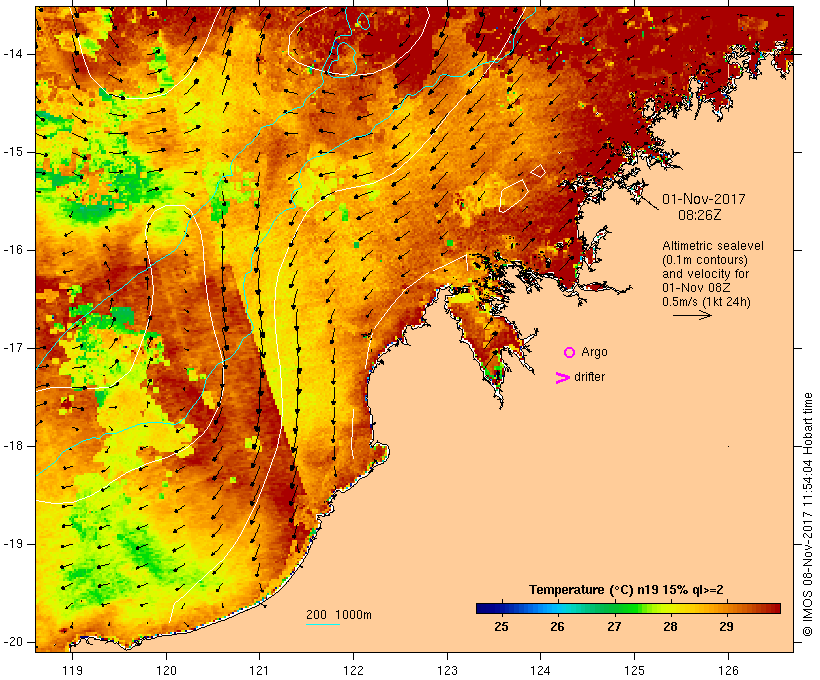
Task: Click the longitude label 122
Action: (x=354, y=671)
